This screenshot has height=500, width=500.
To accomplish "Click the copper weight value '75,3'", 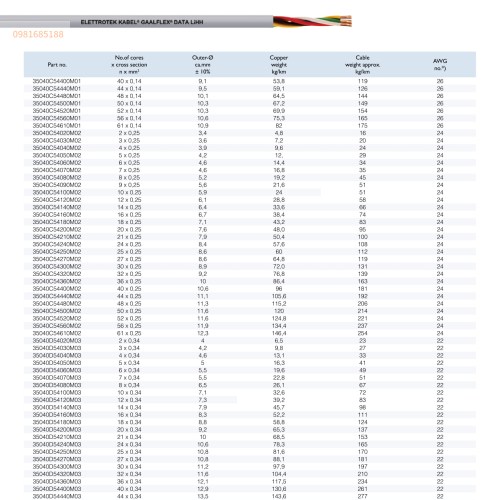I will point(279,118).
